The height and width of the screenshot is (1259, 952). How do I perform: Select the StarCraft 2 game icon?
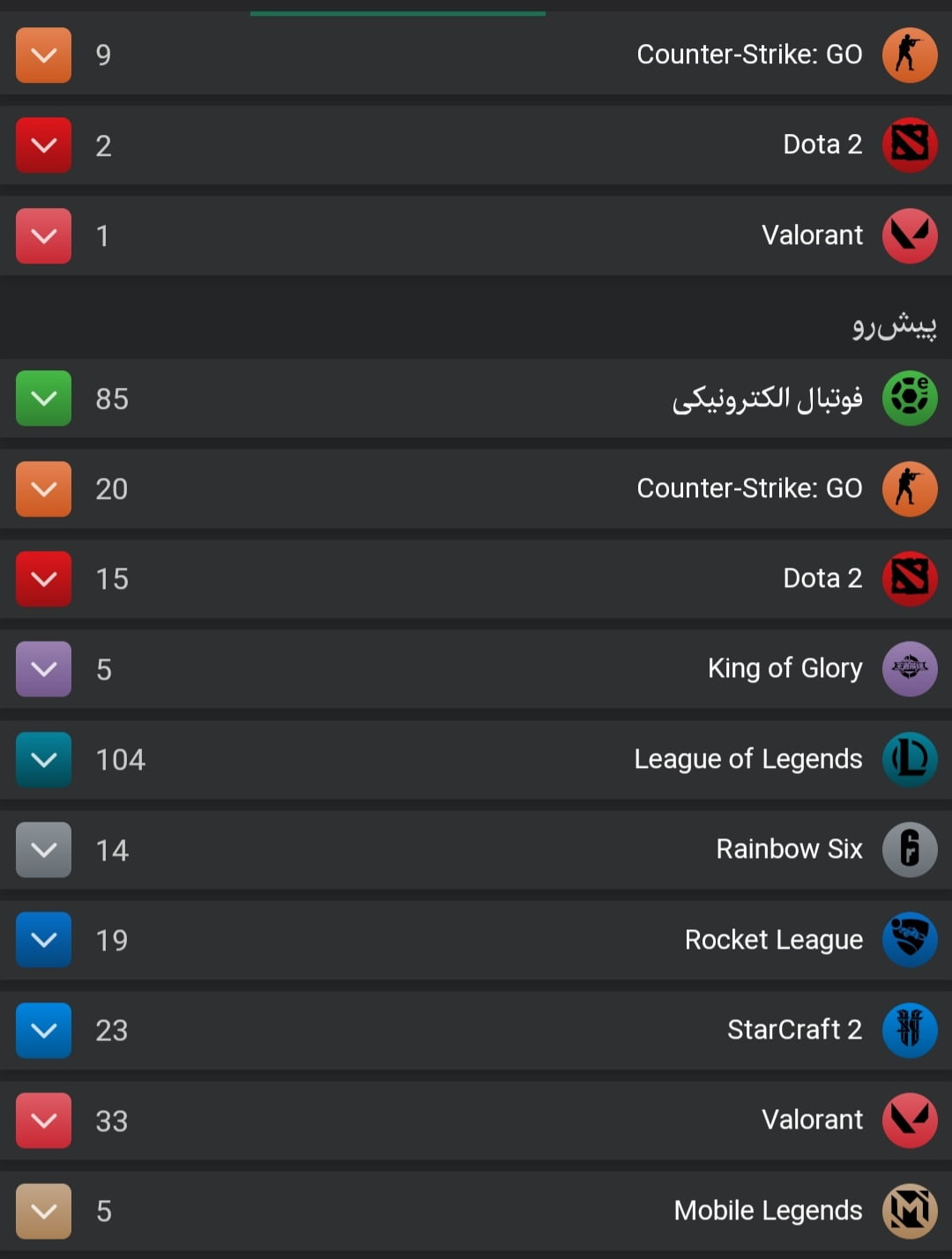pos(910,1030)
